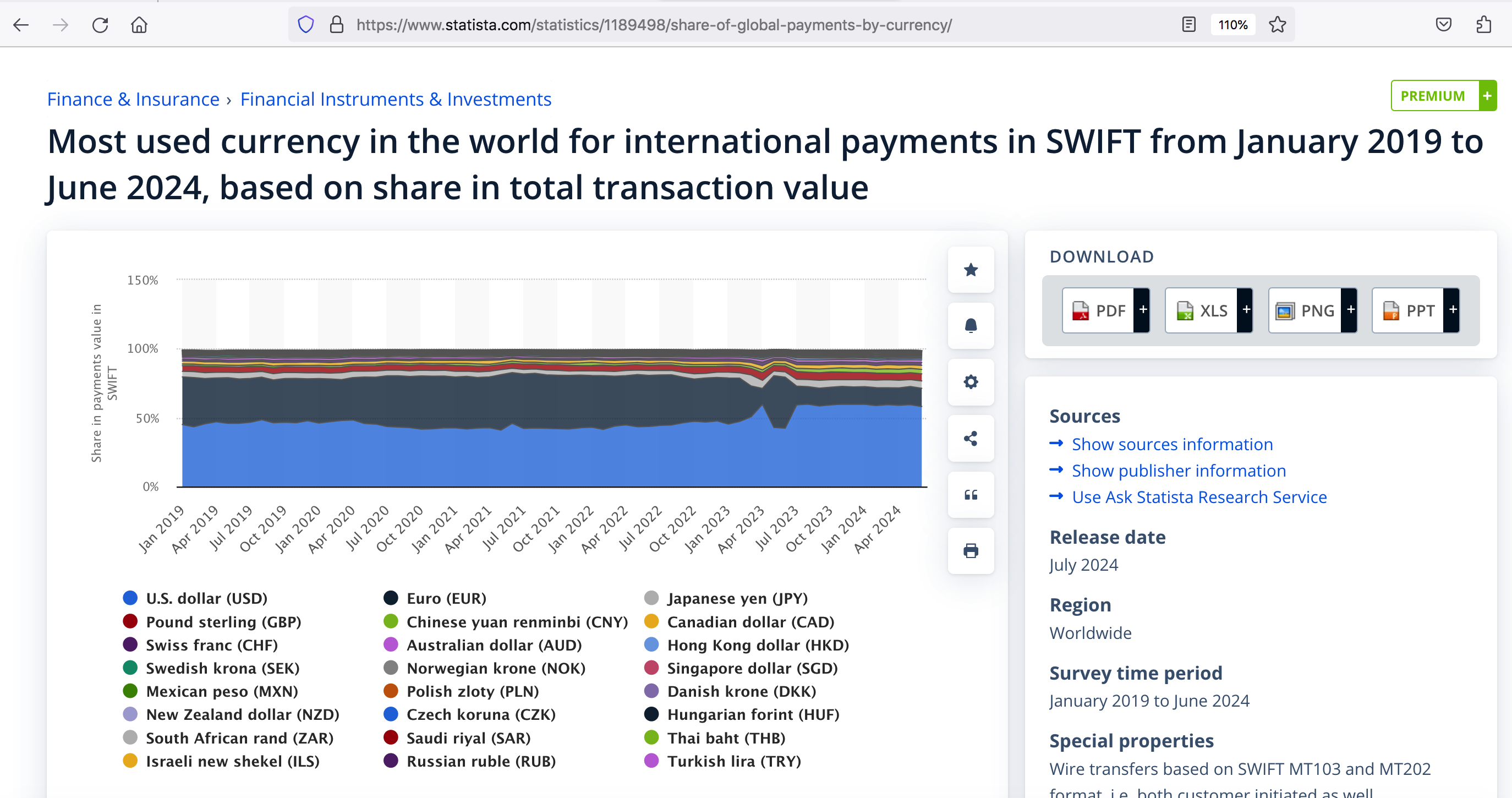Toggle Turkish lira (TRY) legend entry
This screenshot has height=798, width=1512.
(x=722, y=762)
